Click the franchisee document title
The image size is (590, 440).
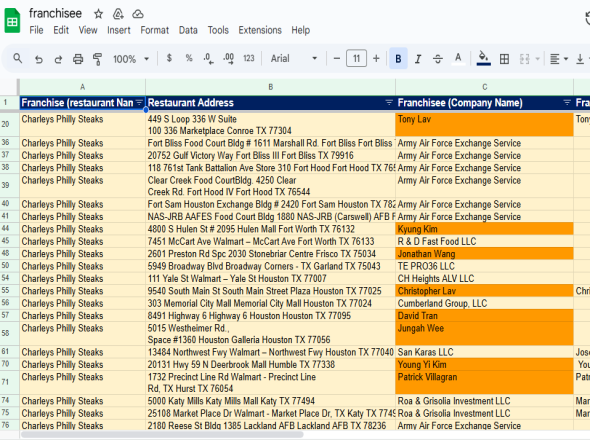[56, 14]
